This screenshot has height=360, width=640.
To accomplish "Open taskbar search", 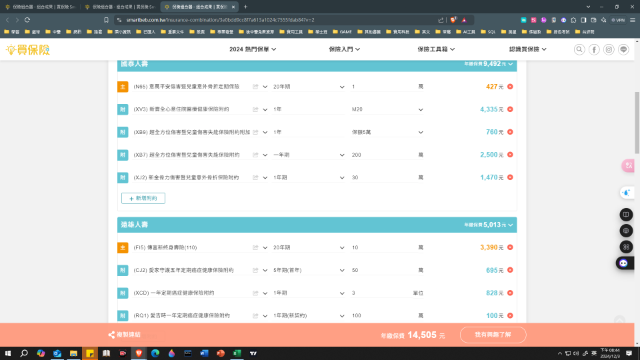I will click(x=24, y=353).
